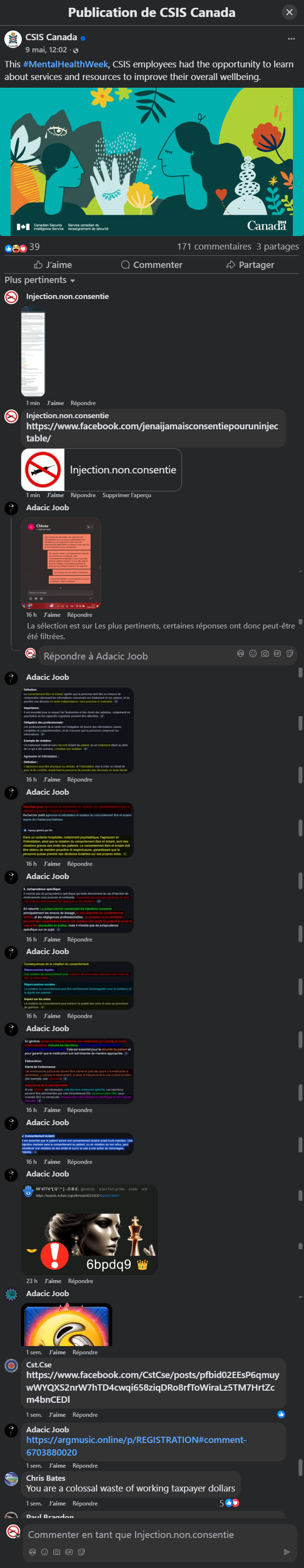
Task: Open the Résultats pour agression image comment
Action: click(77, 830)
